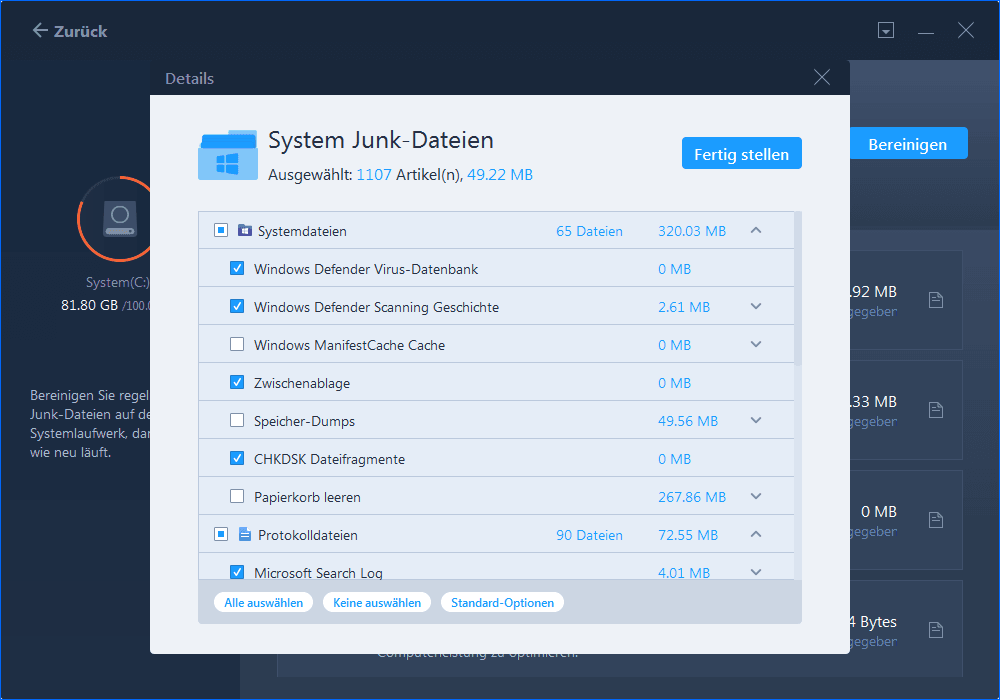Image resolution: width=1000 pixels, height=700 pixels.
Task: Click the 65 Dateien count
Action: (589, 231)
